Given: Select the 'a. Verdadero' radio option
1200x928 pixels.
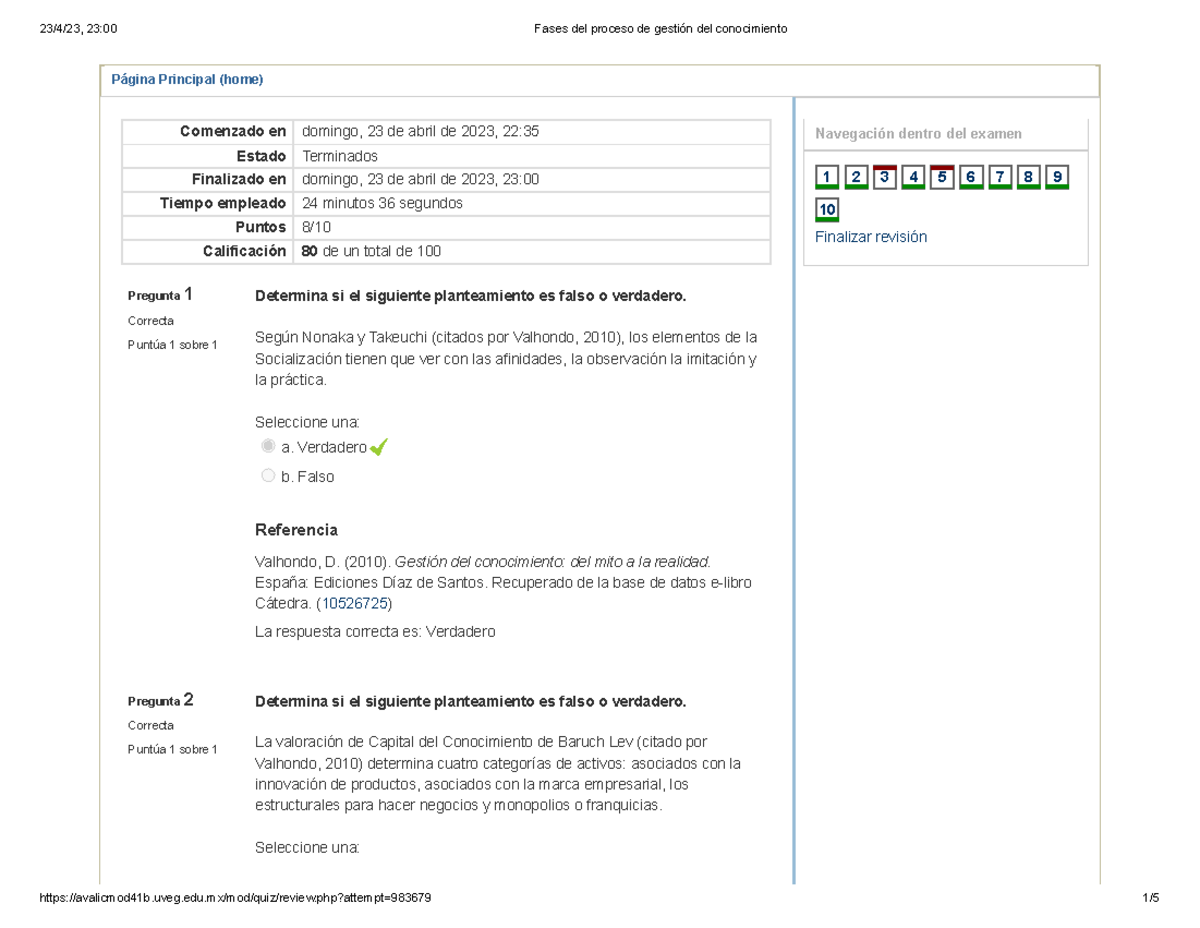Looking at the screenshot, I should pos(267,446).
